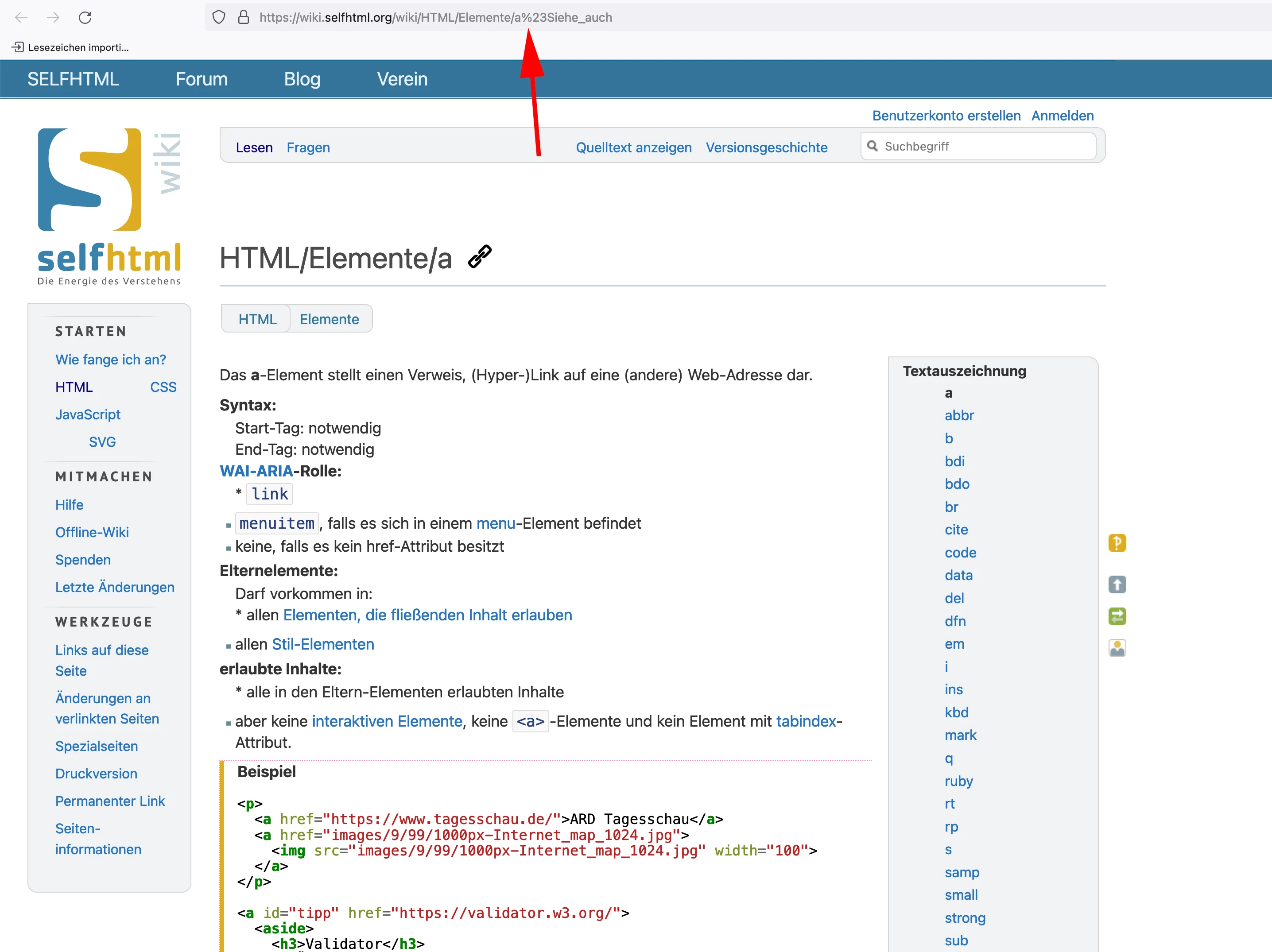Click the shield tracking-protection icon
This screenshot has width=1272, height=952.
tap(218, 17)
